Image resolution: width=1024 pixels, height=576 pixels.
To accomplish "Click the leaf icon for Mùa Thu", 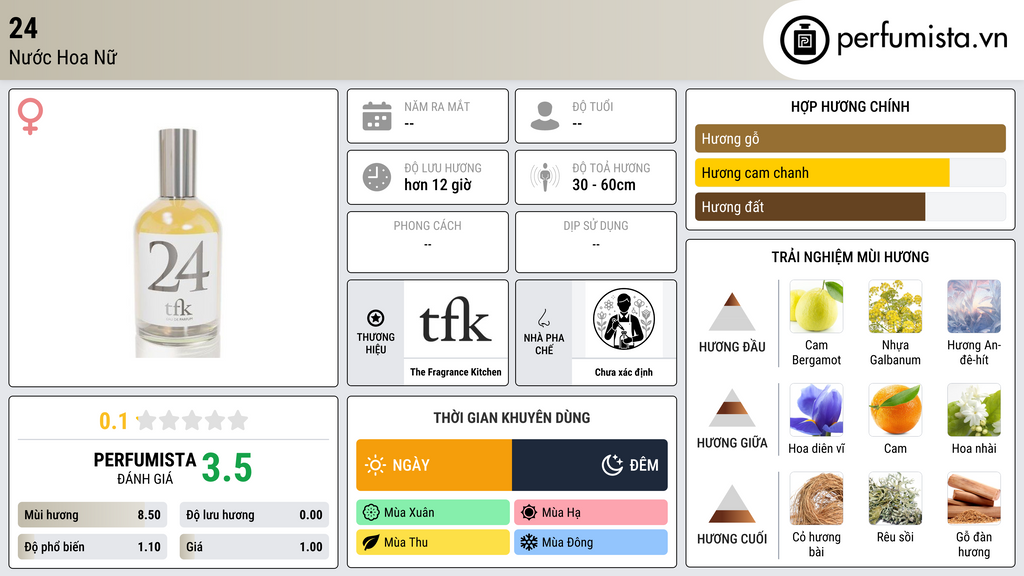I will click(x=370, y=542).
